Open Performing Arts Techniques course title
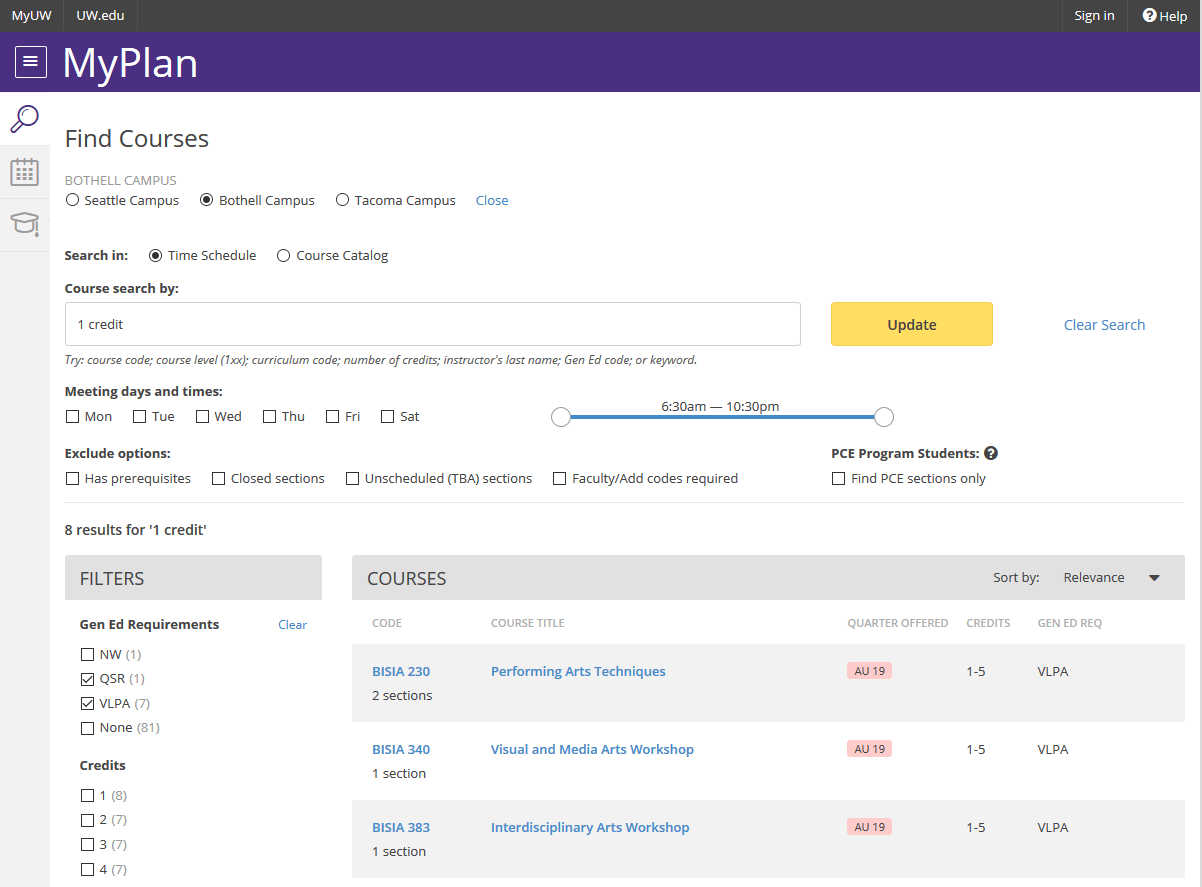This screenshot has width=1202, height=887. click(578, 672)
